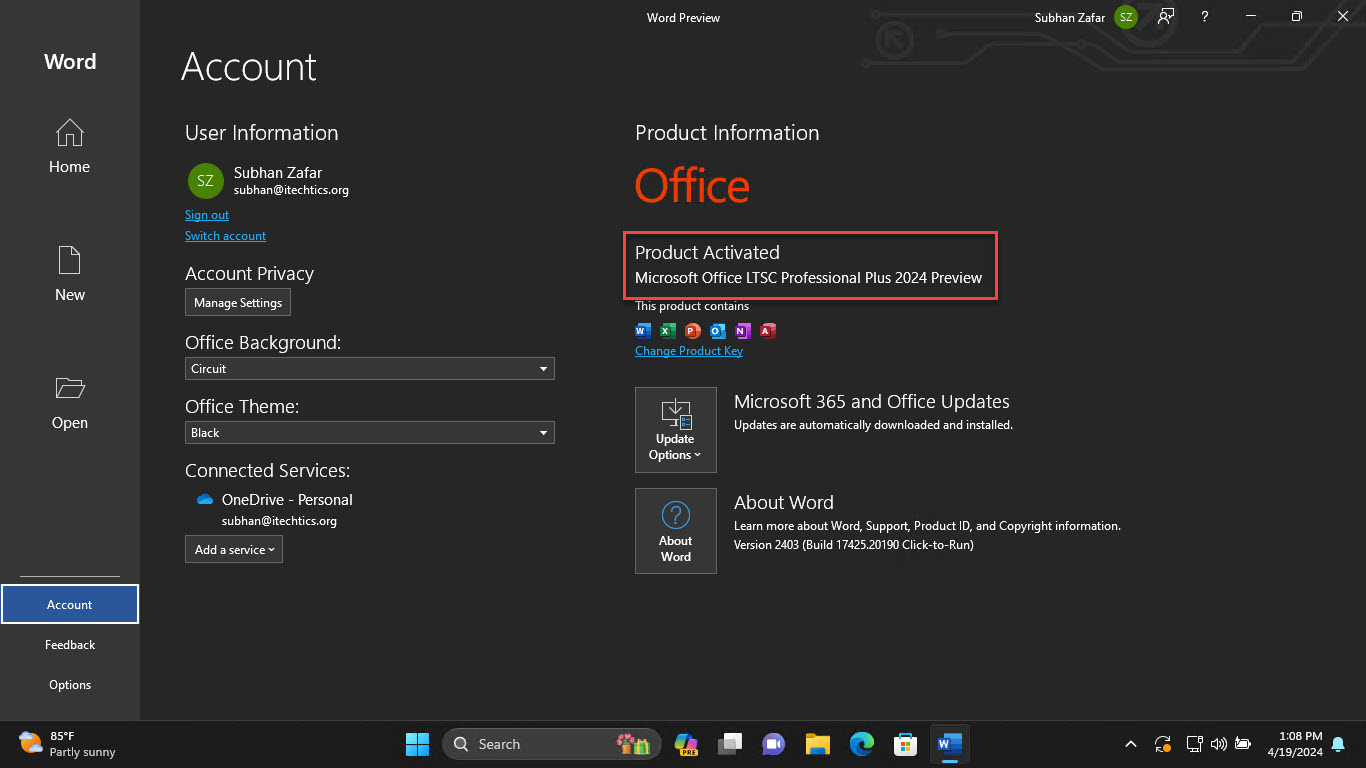Image resolution: width=1366 pixels, height=768 pixels.
Task: Click the Word icon on the taskbar
Action: tap(949, 744)
